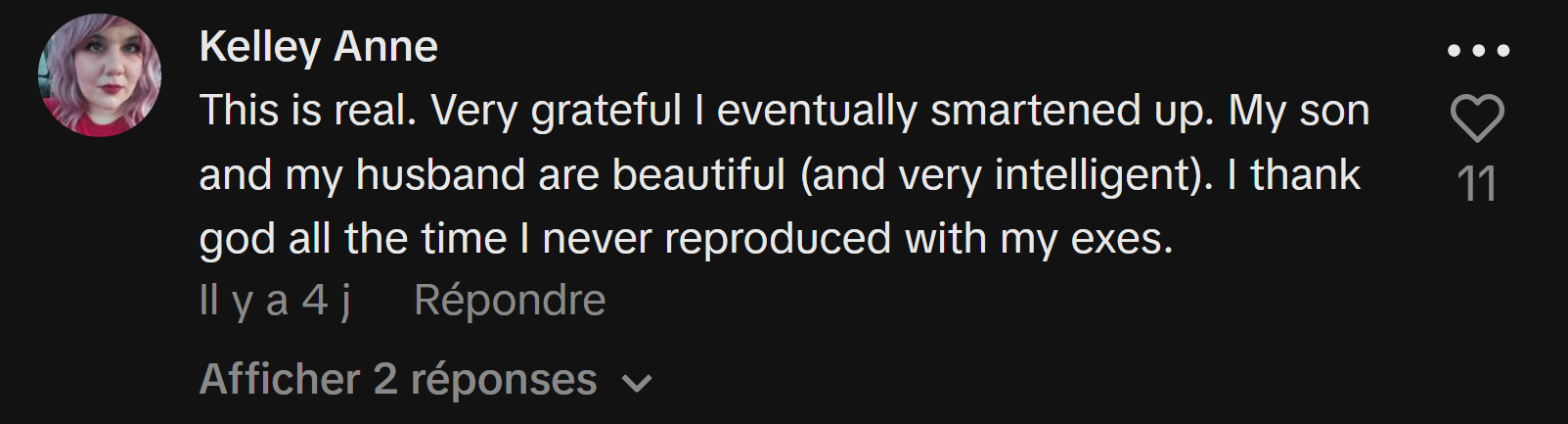Select the name 'Kelley Anne'

pos(318,47)
